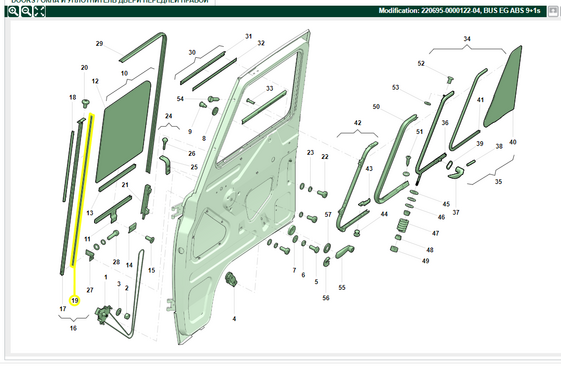Select part callout 43
561x370 pixels.
click(369, 169)
